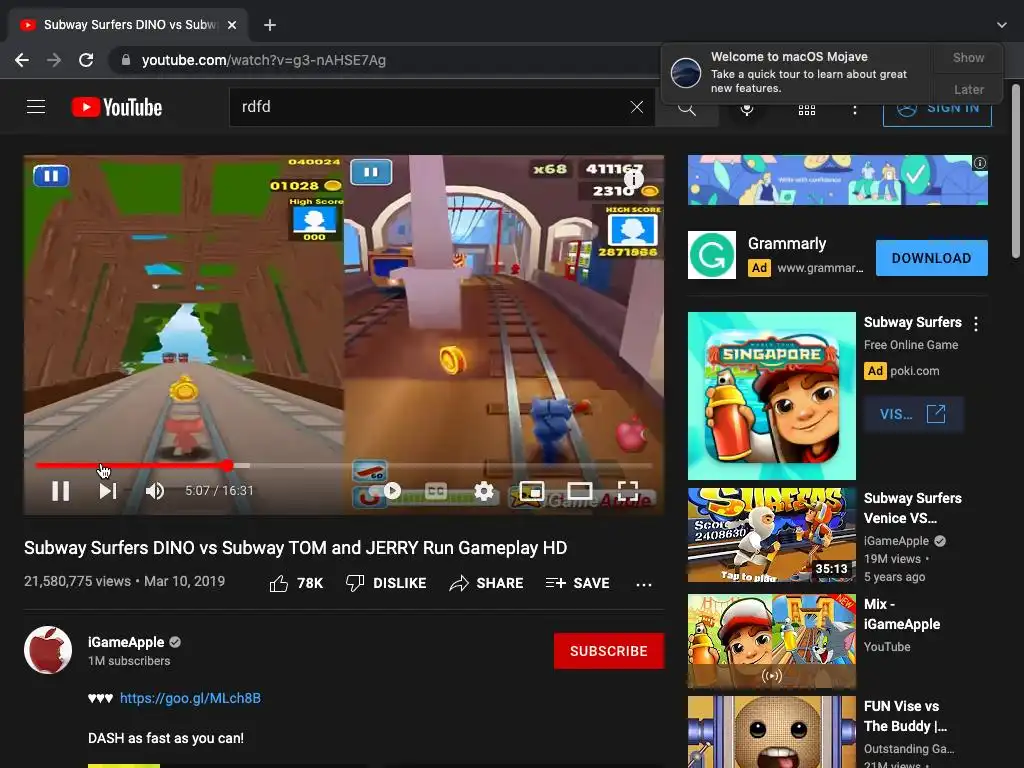The width and height of the screenshot is (1024, 768).
Task: Mute the video volume
Action: pos(155,490)
